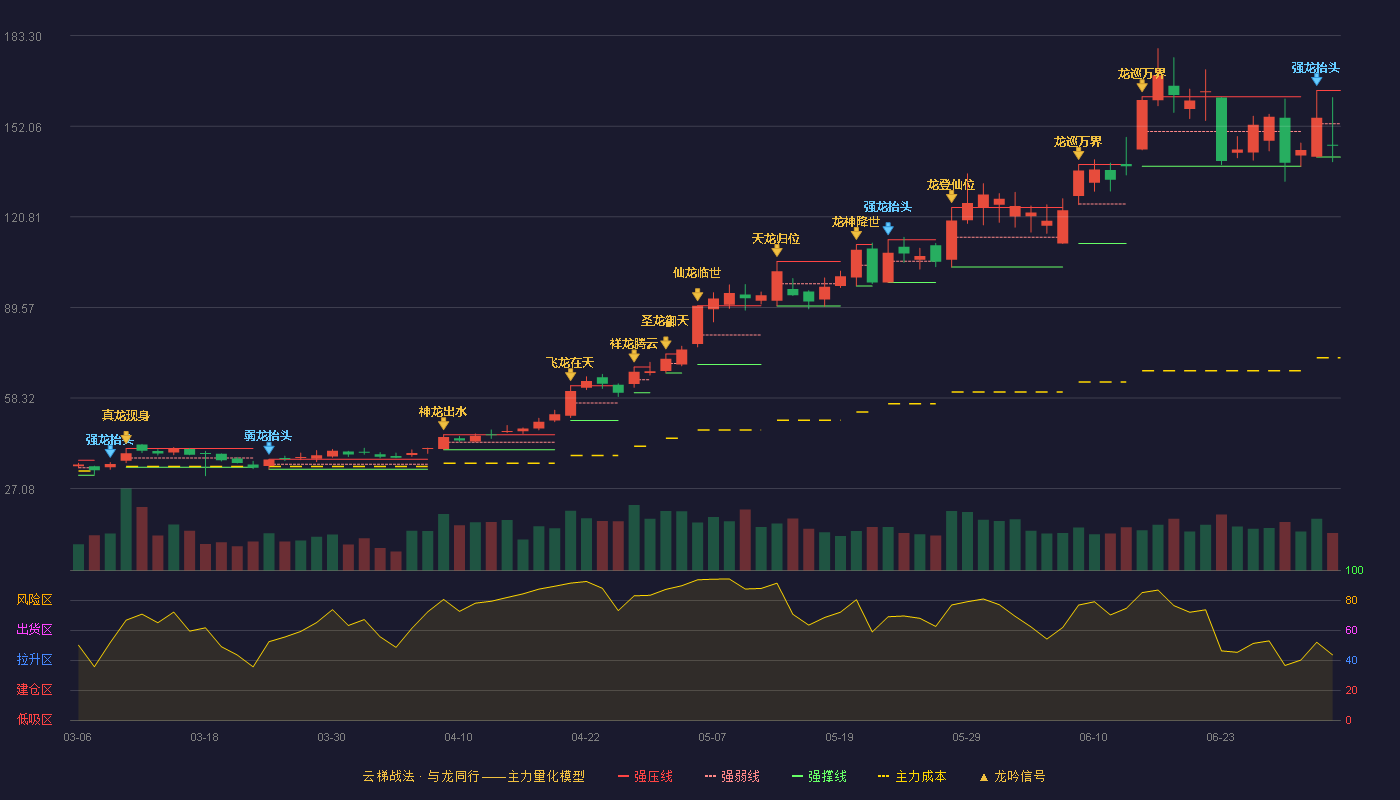Toggle the 龙吟信号 legend entry
1400x800 pixels.
1012,776
